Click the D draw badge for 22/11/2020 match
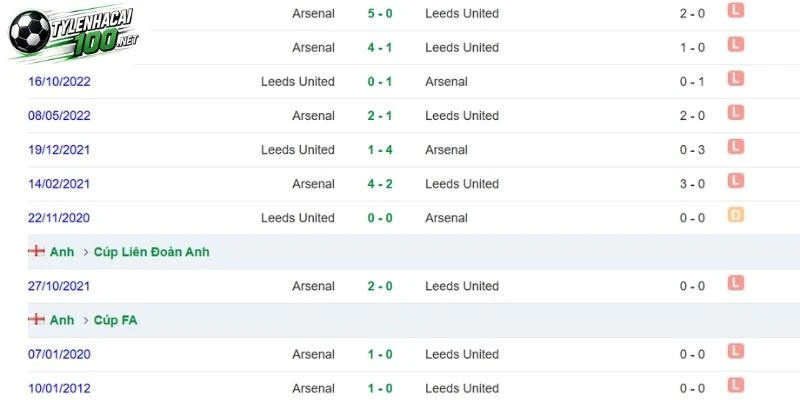800x400 pixels. coord(736,215)
